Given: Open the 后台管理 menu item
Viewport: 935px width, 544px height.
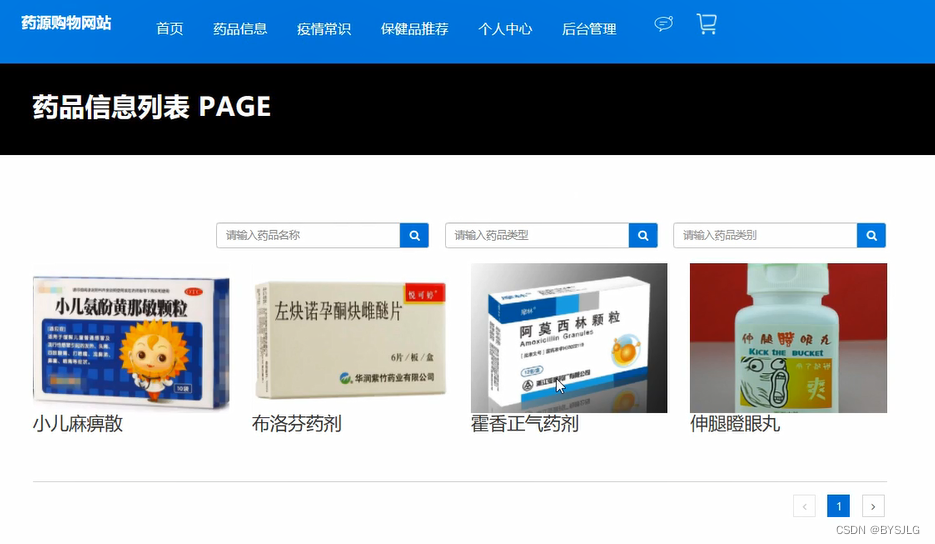Looking at the screenshot, I should pyautogui.click(x=589, y=29).
